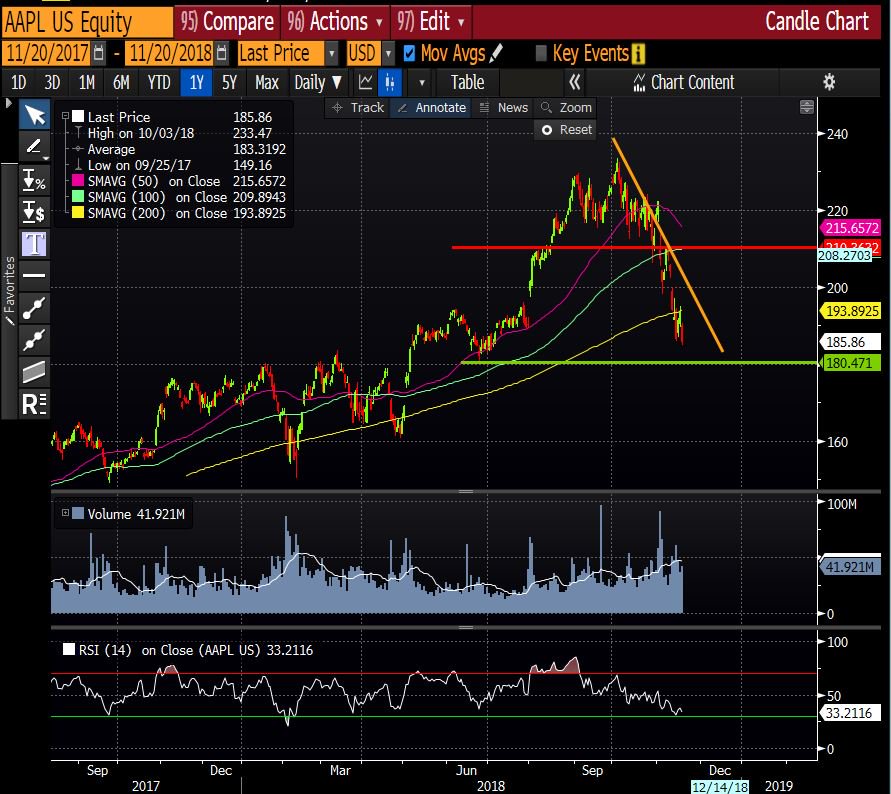Open Daily periodicity dropdown

[x=318, y=83]
